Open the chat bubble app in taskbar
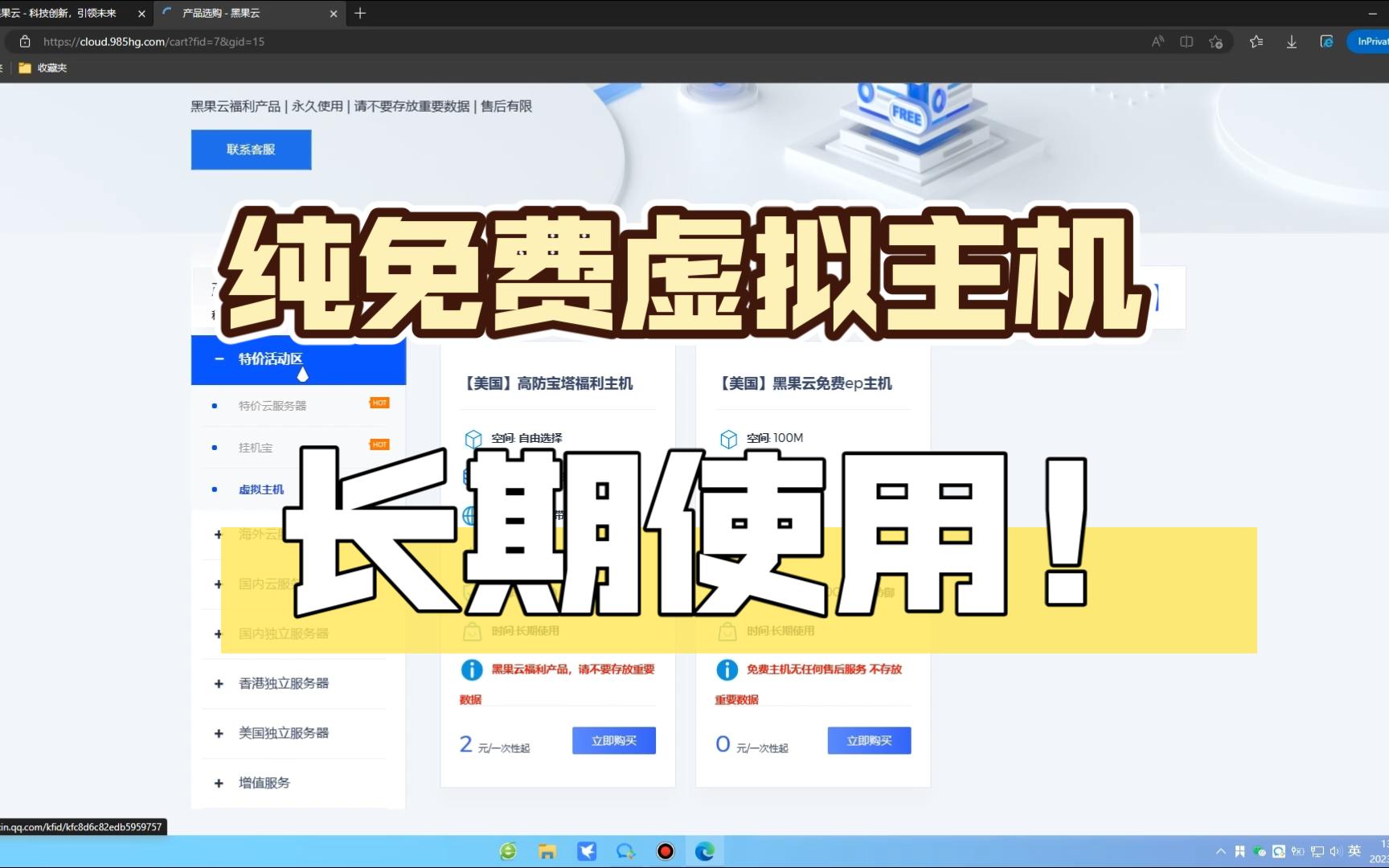 625,851
